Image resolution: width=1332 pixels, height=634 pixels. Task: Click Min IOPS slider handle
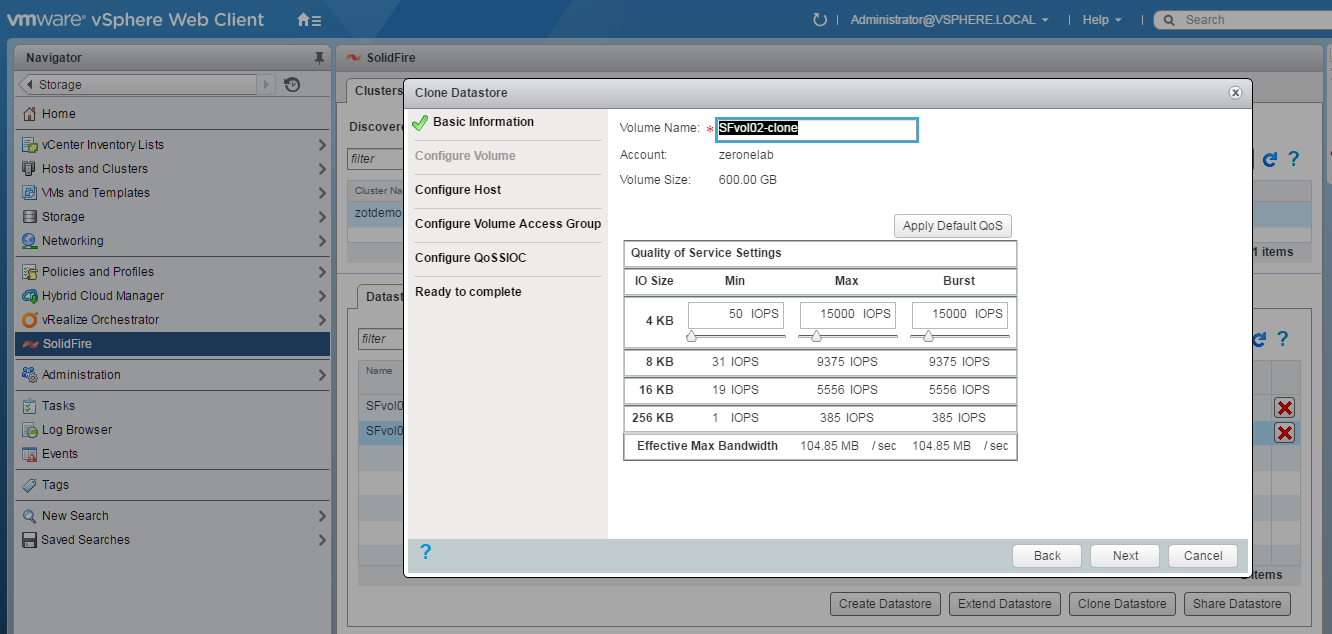click(x=691, y=336)
